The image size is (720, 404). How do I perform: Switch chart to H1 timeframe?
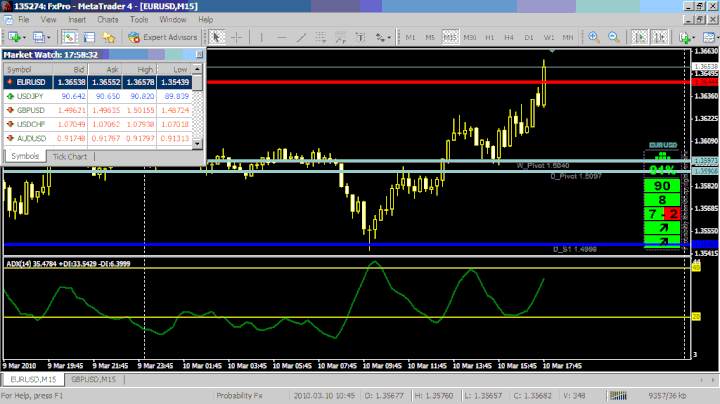(x=489, y=37)
